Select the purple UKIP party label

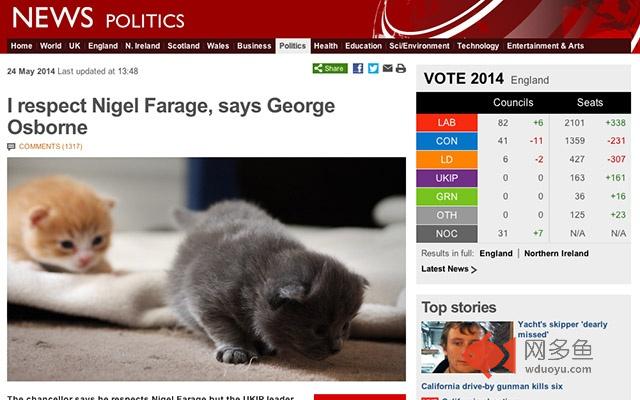coord(447,178)
